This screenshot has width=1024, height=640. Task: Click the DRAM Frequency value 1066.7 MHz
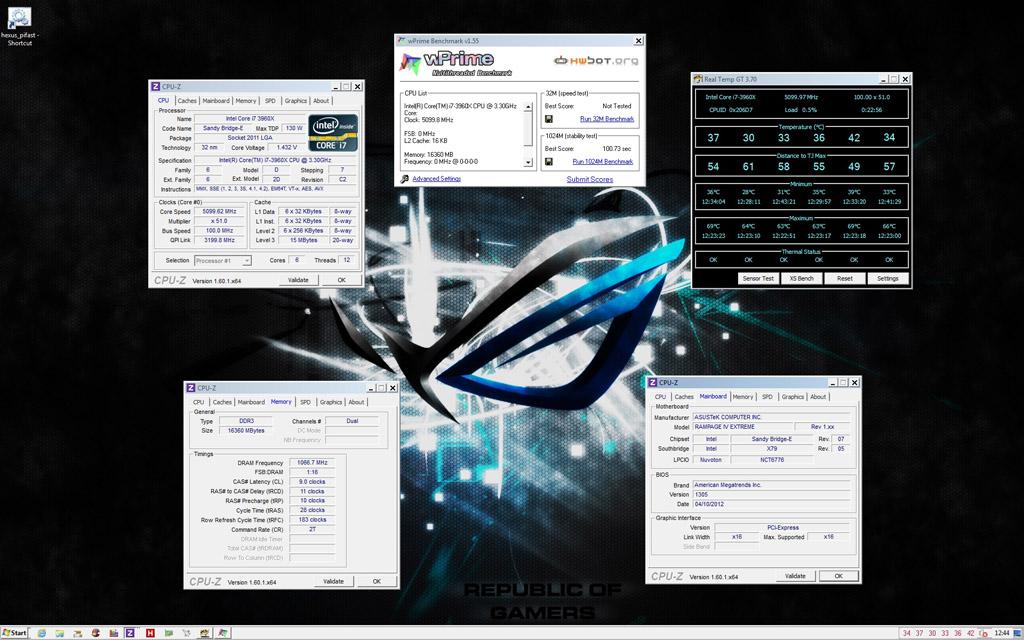tap(312, 462)
